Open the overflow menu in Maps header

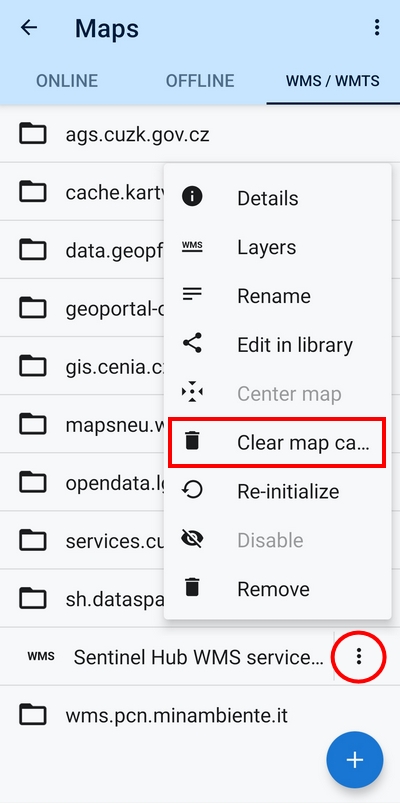(x=377, y=28)
